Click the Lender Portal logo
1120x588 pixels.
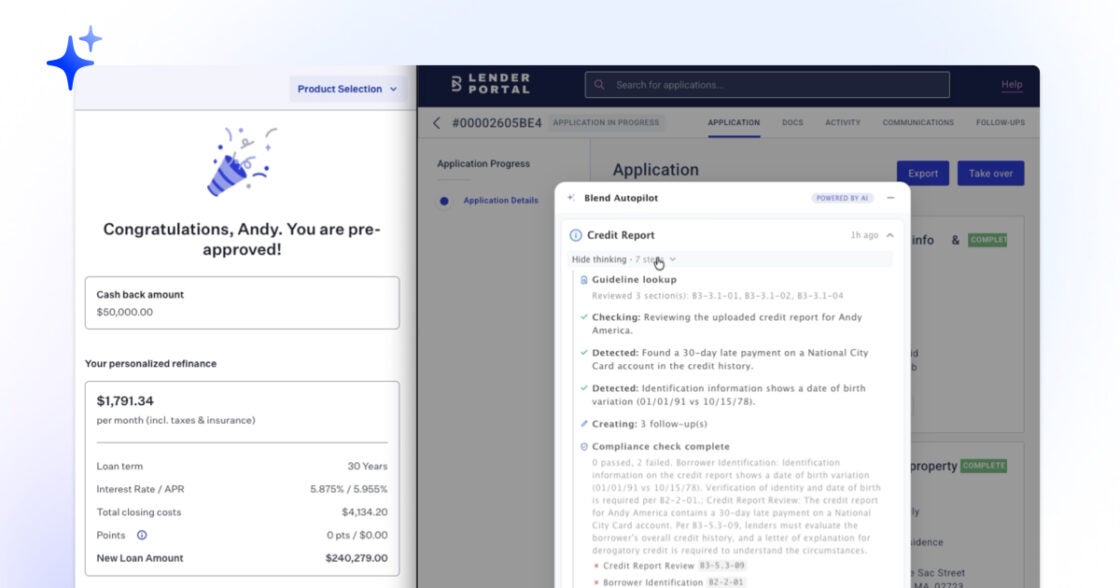491,84
